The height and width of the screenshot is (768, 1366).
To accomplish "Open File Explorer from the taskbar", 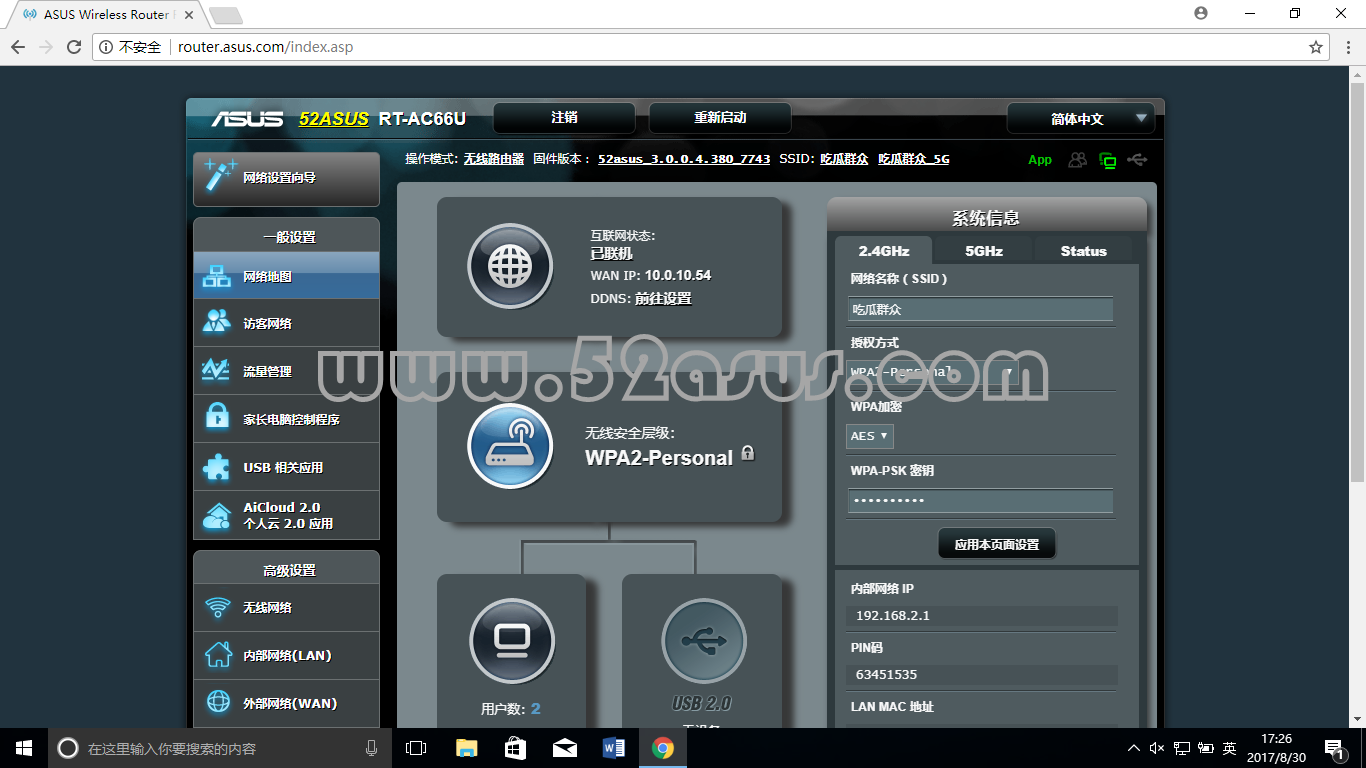I will click(x=466, y=748).
